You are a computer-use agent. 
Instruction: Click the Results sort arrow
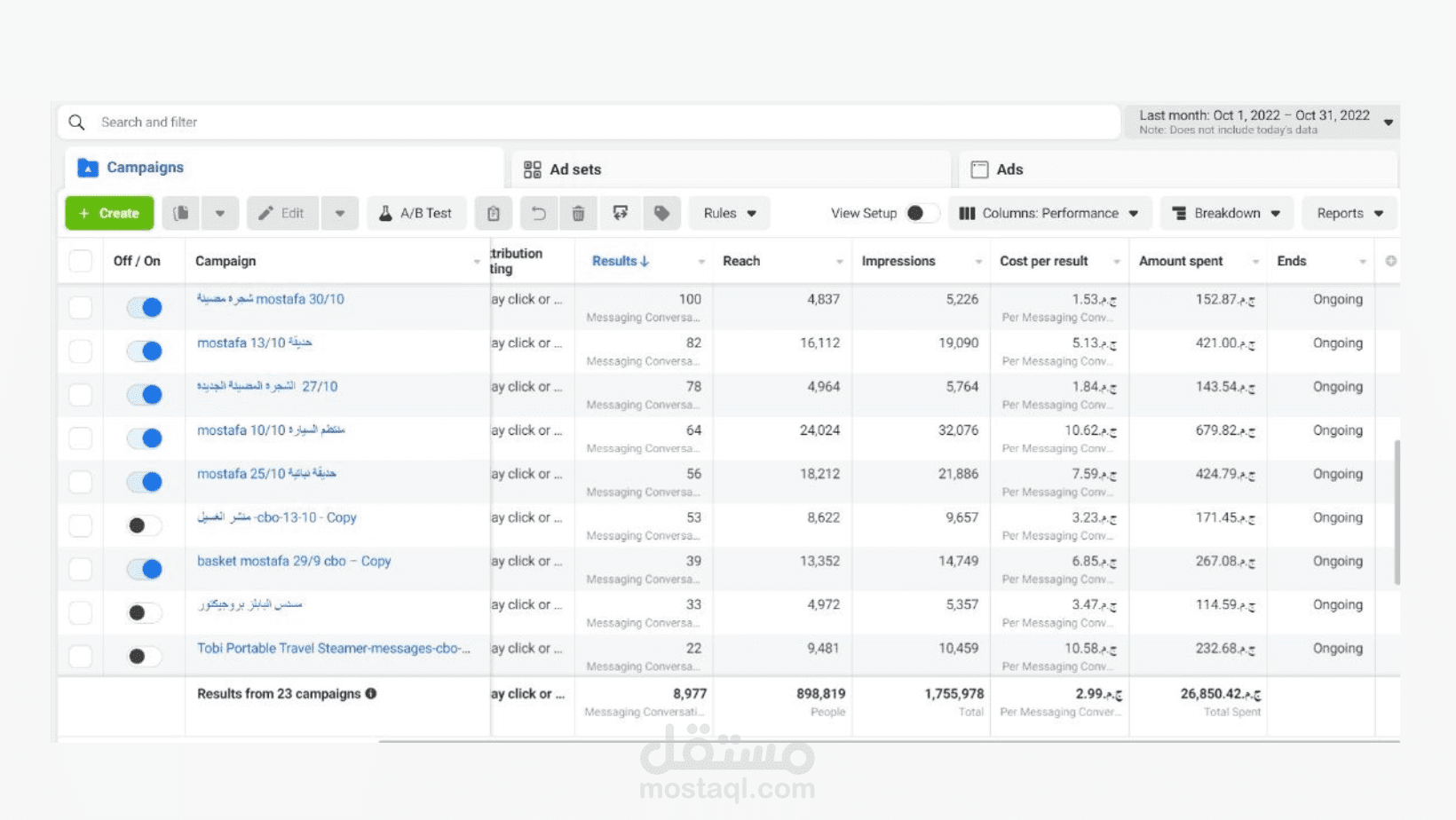click(645, 261)
